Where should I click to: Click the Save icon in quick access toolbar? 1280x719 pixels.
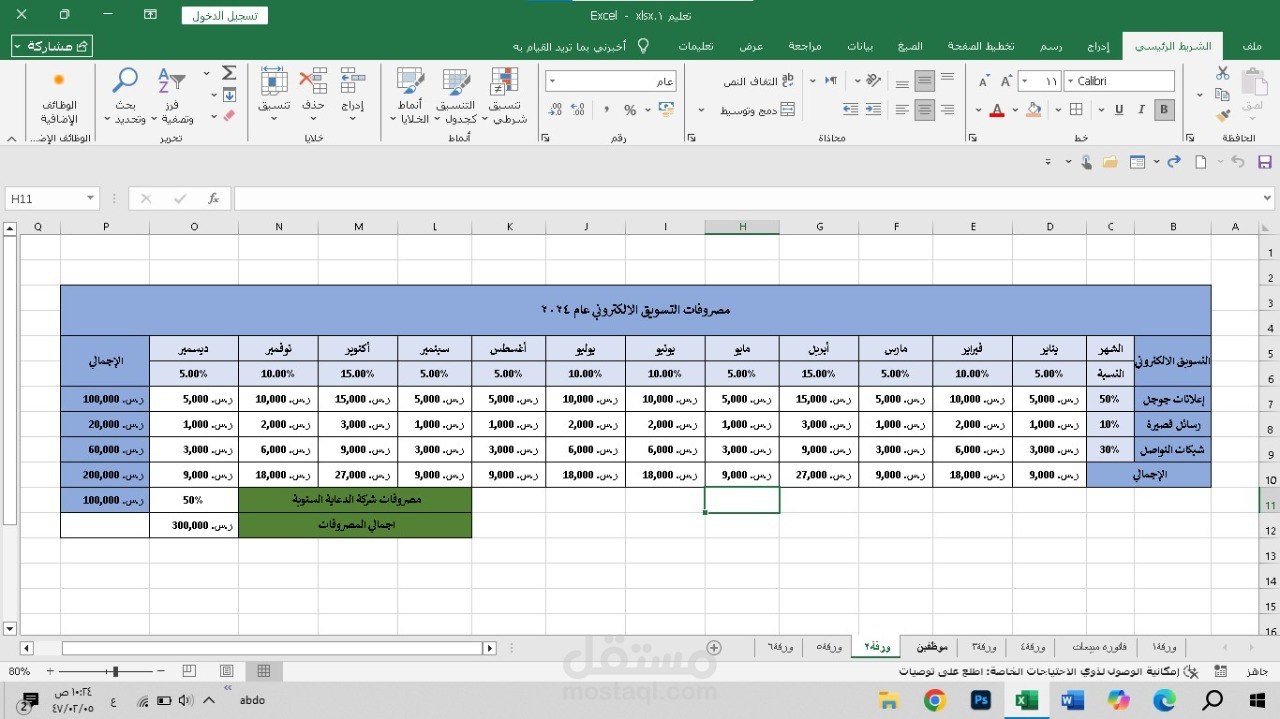(1264, 162)
